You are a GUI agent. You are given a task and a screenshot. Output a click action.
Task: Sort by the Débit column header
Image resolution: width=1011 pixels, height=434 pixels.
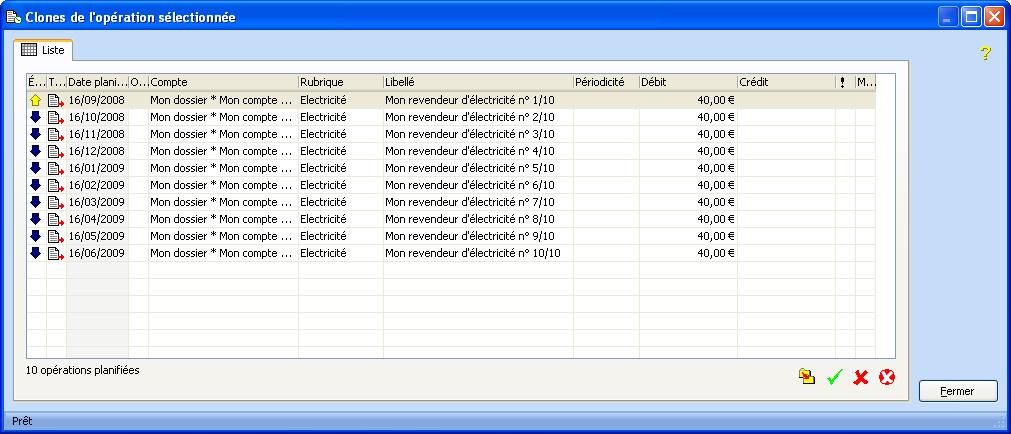click(687, 82)
